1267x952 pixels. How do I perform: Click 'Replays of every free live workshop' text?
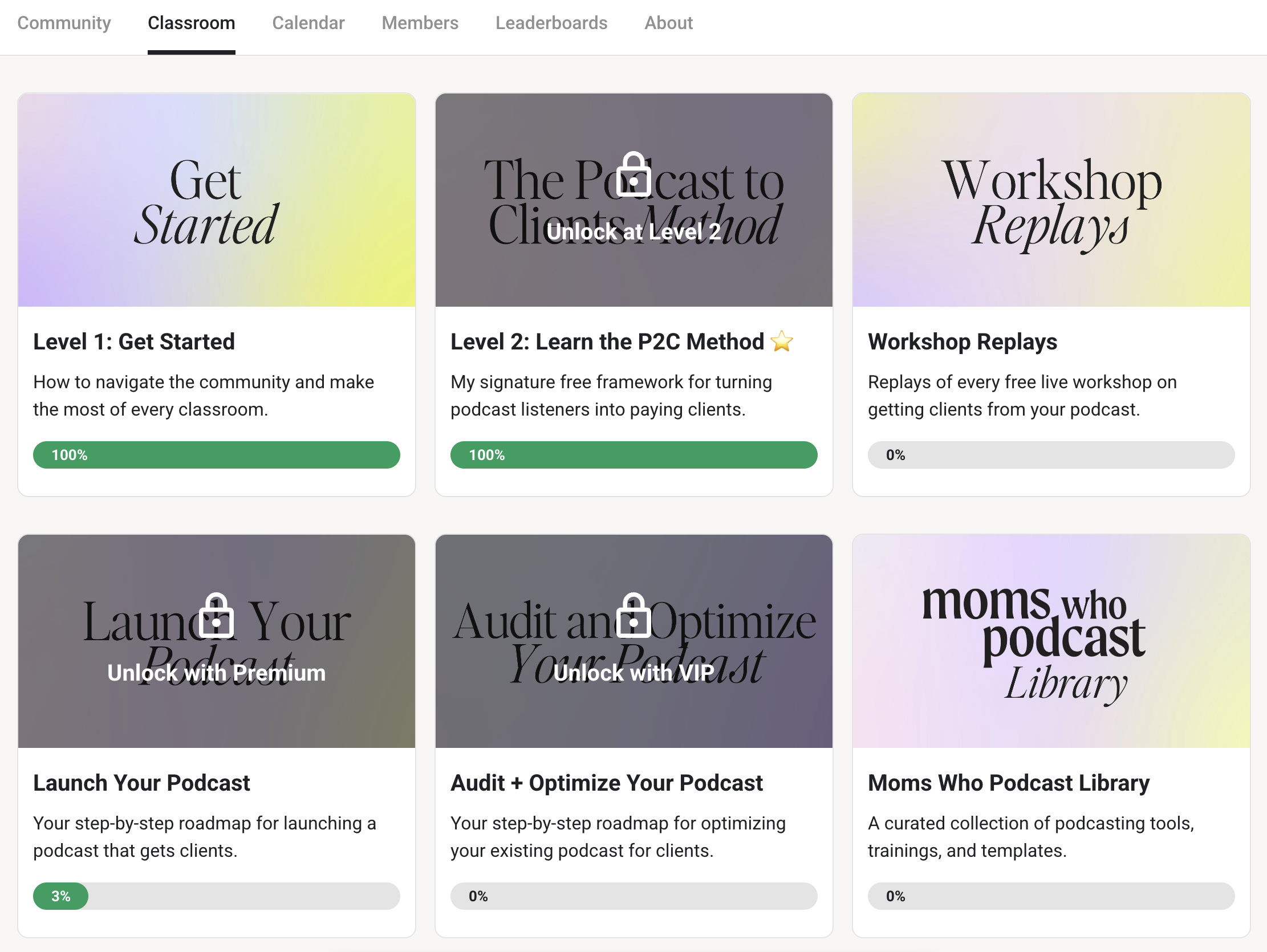coord(1022,396)
